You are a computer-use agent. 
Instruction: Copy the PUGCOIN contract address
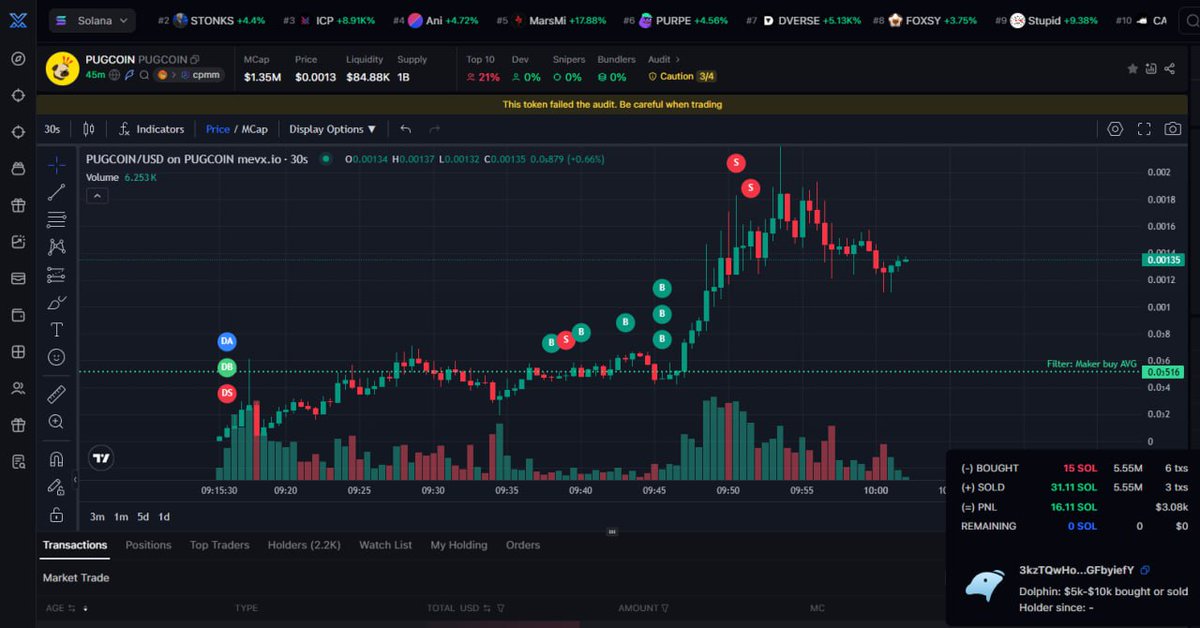[195, 60]
